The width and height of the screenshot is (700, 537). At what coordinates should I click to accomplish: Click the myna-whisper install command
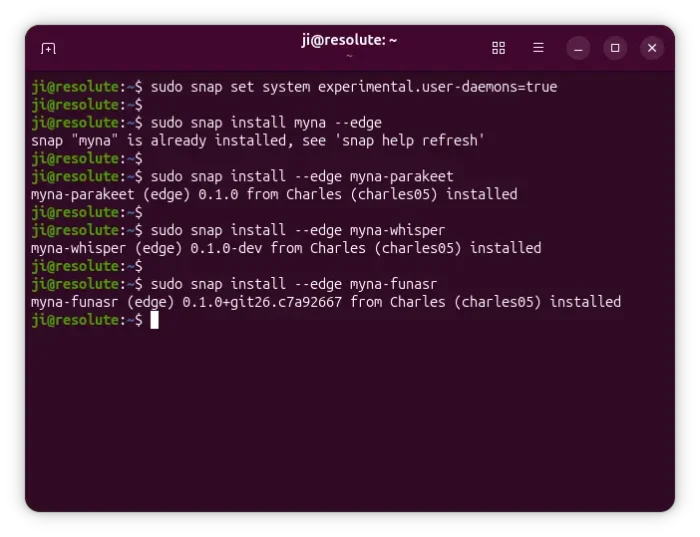(298, 230)
